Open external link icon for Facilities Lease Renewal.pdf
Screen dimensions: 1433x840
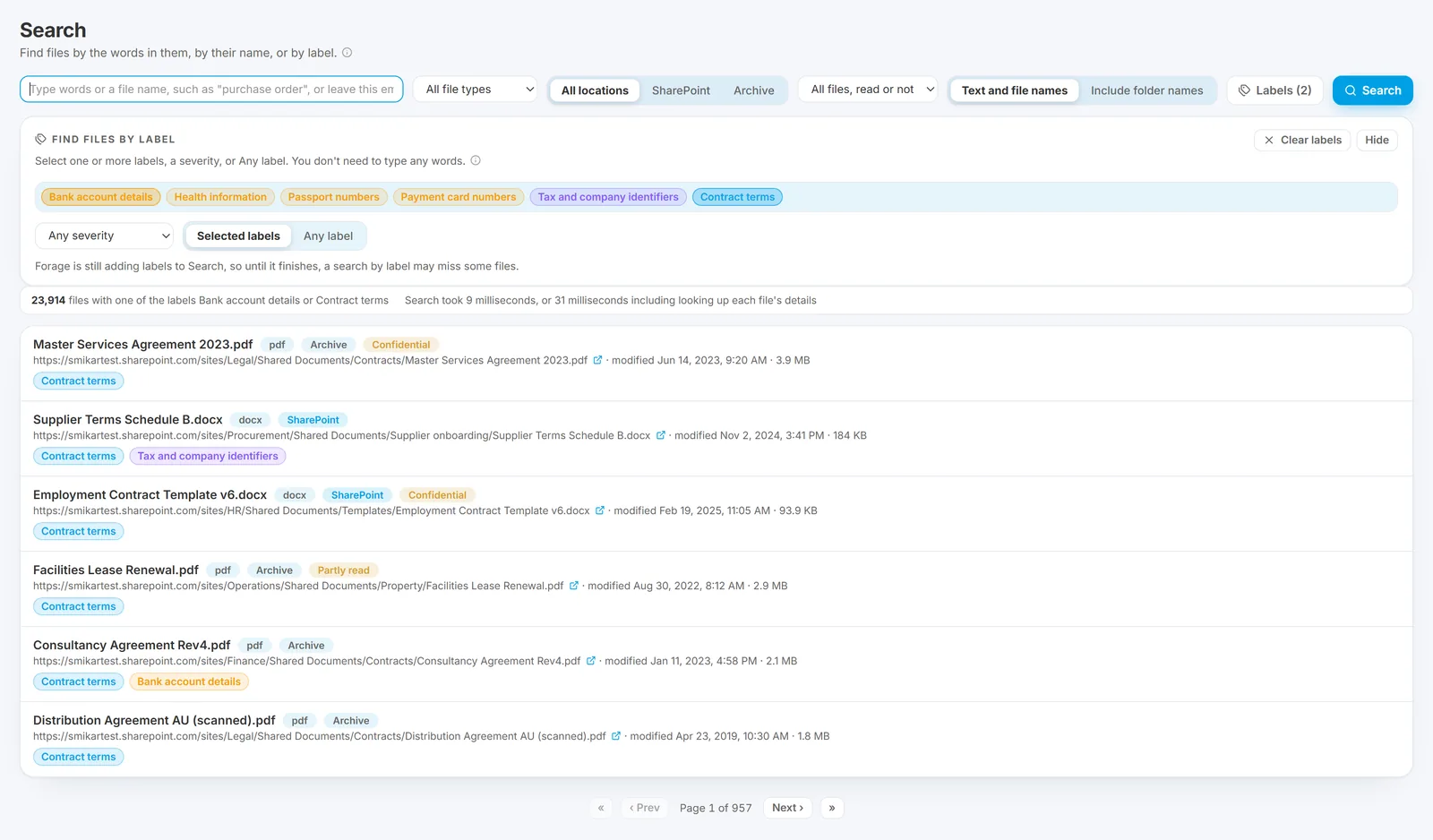point(574,587)
